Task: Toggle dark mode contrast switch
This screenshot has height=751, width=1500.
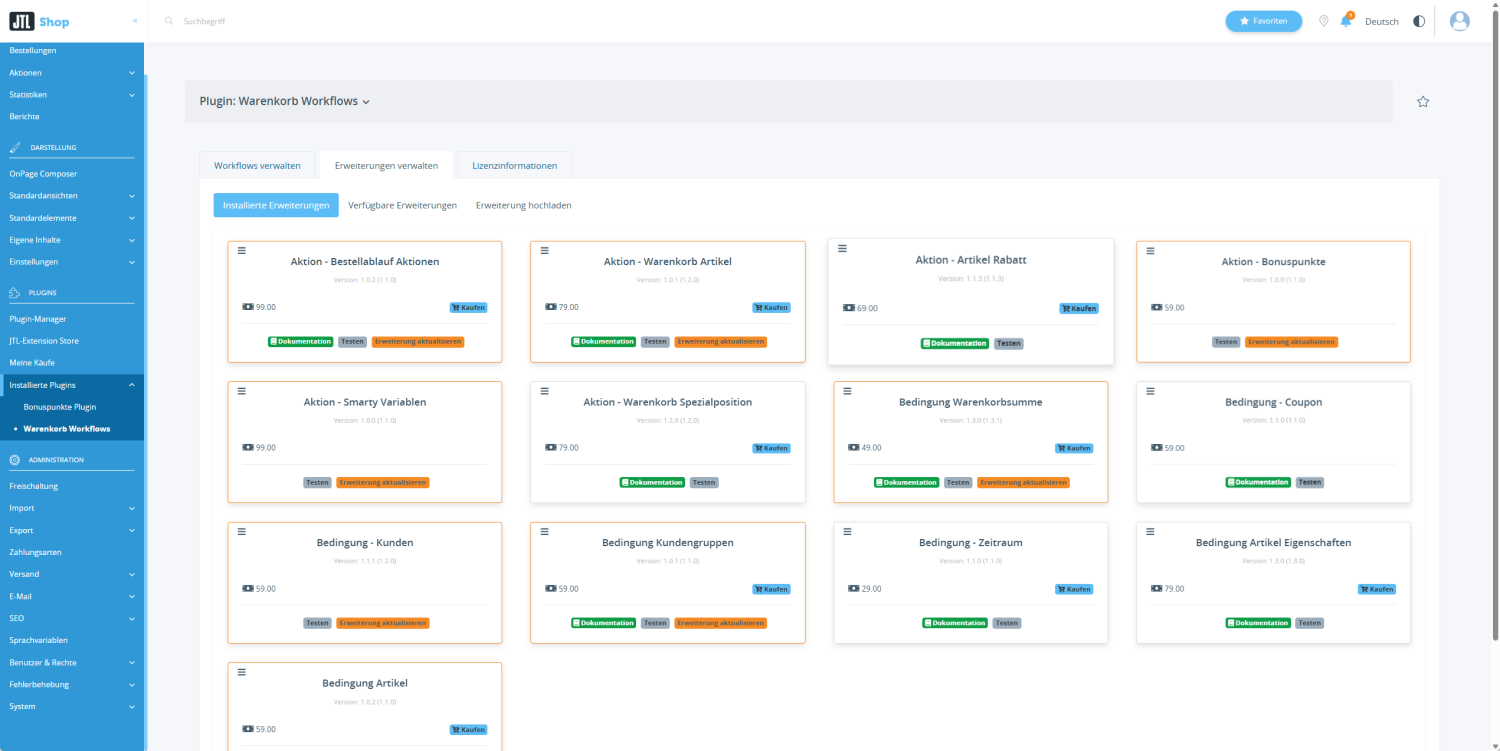Action: [1418, 21]
